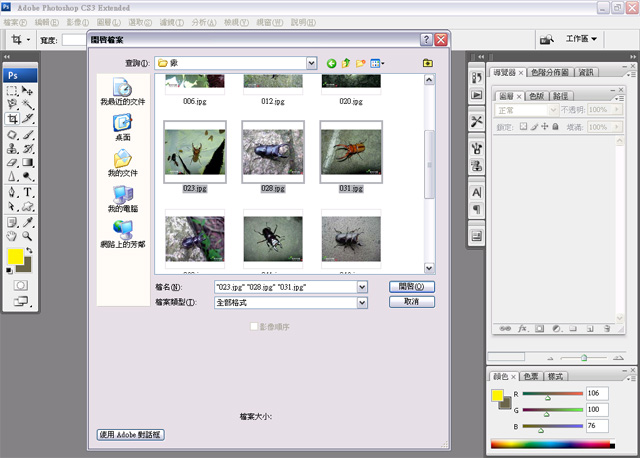Image resolution: width=640 pixels, height=458 pixels.
Task: Click the Create New Folder icon
Action: coord(361,63)
